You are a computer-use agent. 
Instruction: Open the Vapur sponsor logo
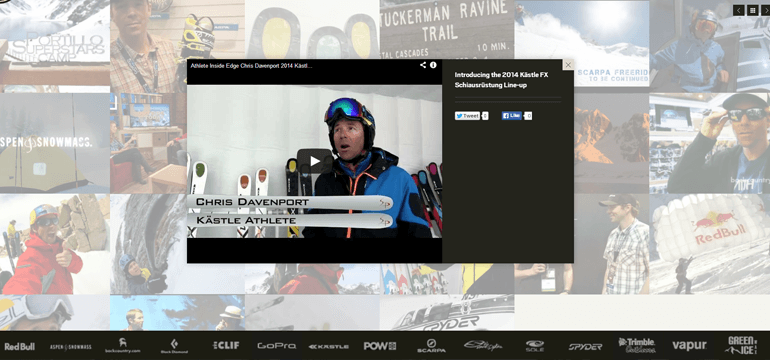pos(689,345)
